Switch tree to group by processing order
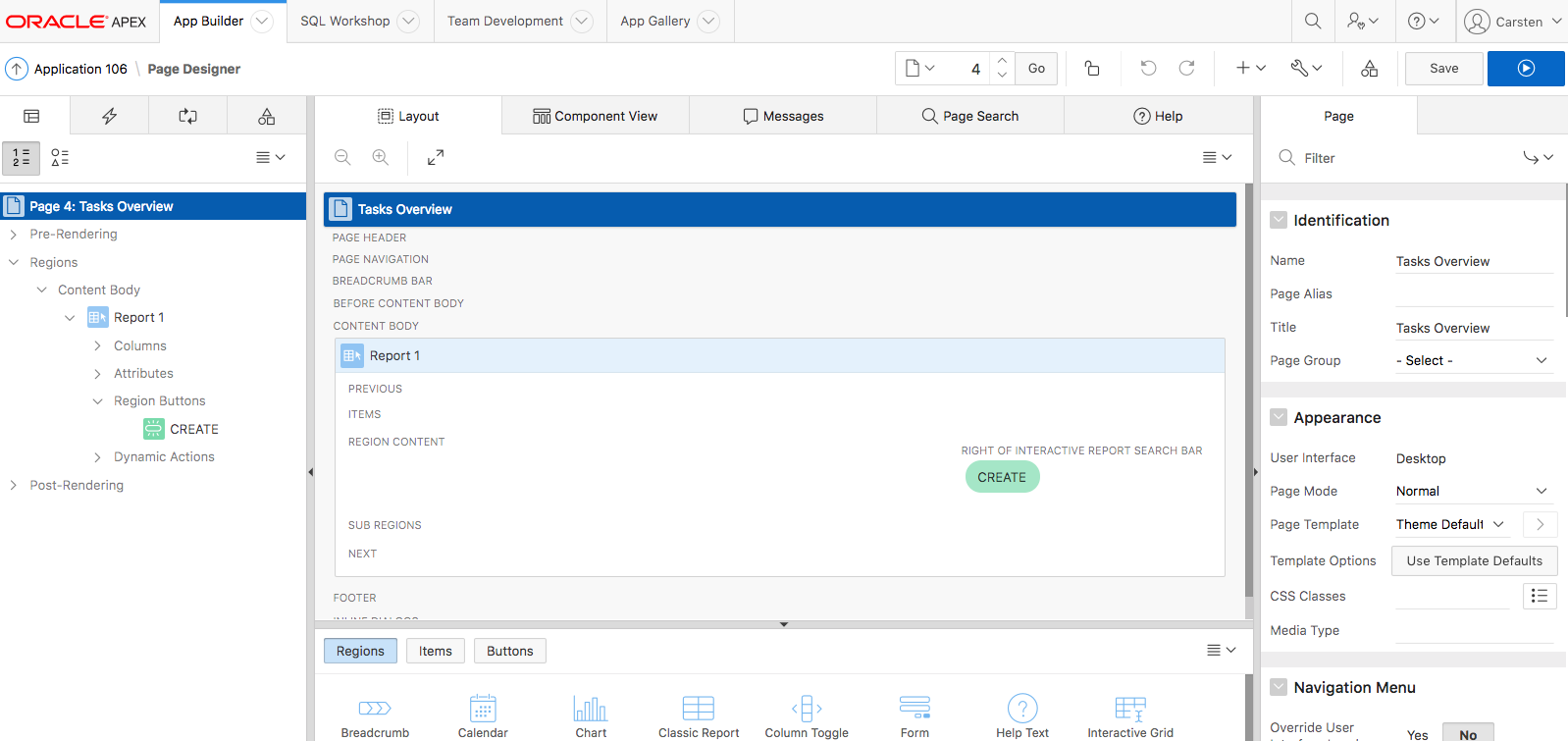The height and width of the screenshot is (741, 1568). tap(22, 157)
